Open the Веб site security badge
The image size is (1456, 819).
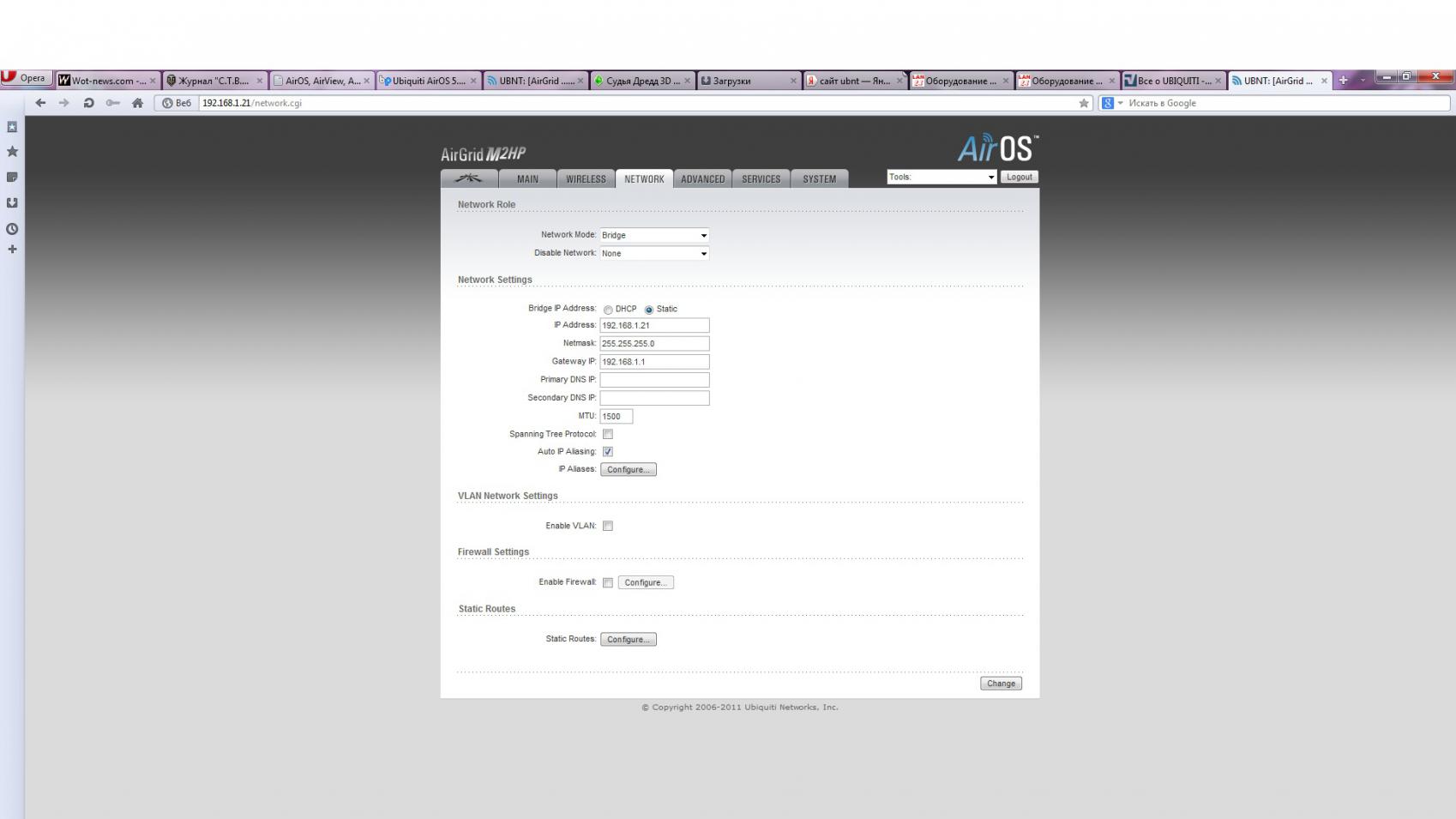click(x=177, y=103)
